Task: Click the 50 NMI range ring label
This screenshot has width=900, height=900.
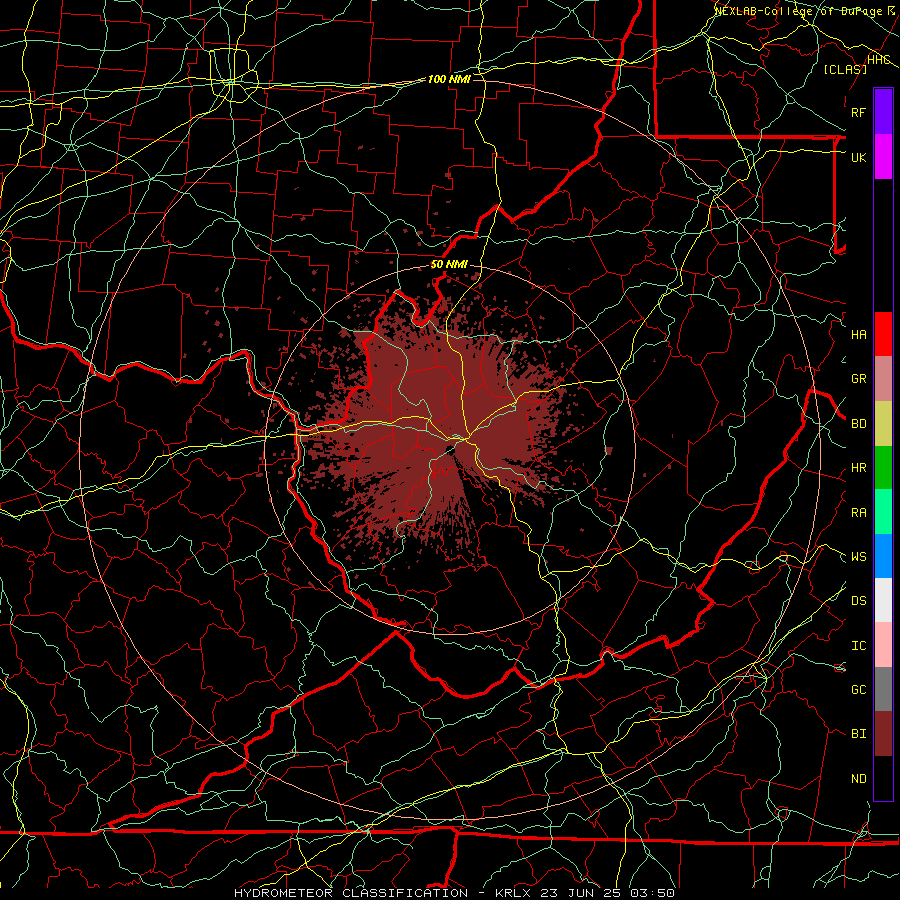Action: [x=449, y=265]
